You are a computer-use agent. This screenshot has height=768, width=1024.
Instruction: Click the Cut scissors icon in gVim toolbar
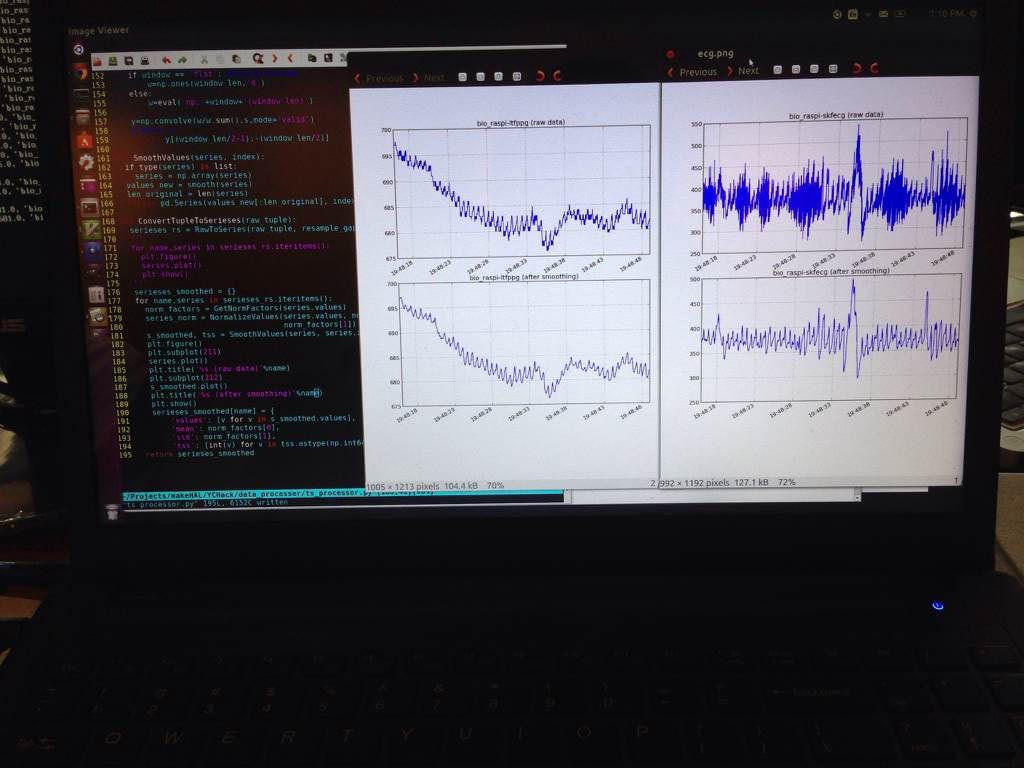[204, 59]
